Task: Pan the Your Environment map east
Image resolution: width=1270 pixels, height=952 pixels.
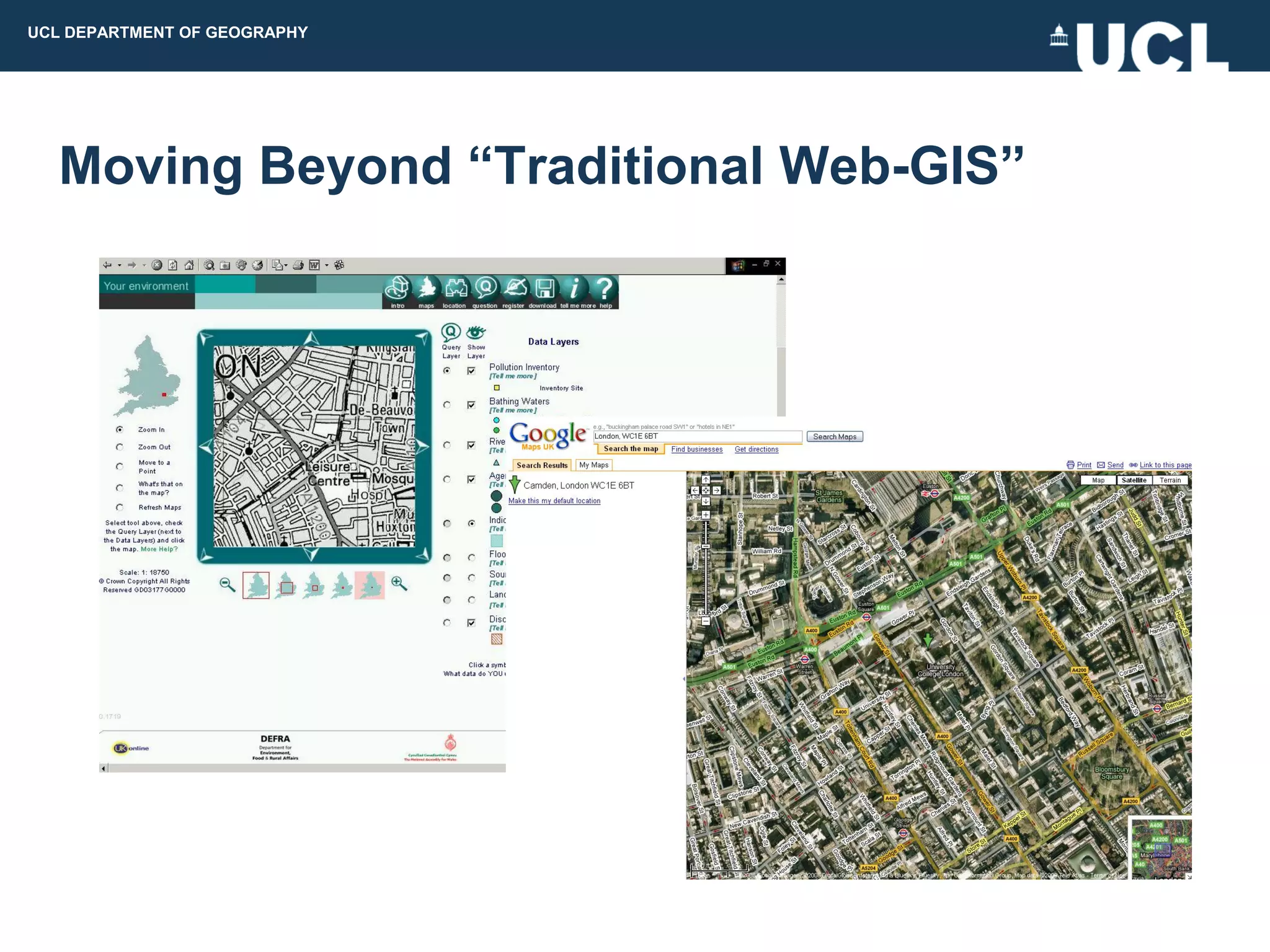Action: pyautogui.click(x=422, y=446)
